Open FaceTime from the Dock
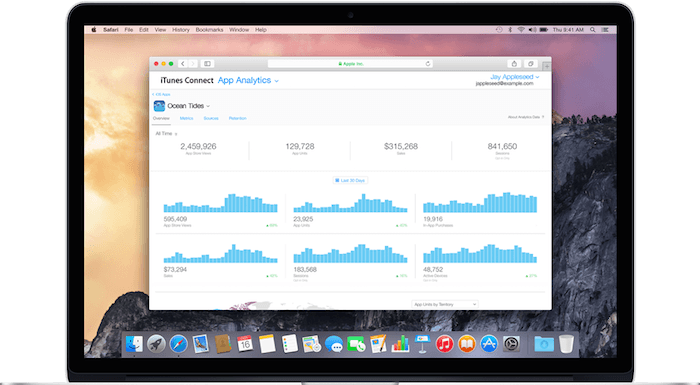700x385 pixels. (x=356, y=344)
